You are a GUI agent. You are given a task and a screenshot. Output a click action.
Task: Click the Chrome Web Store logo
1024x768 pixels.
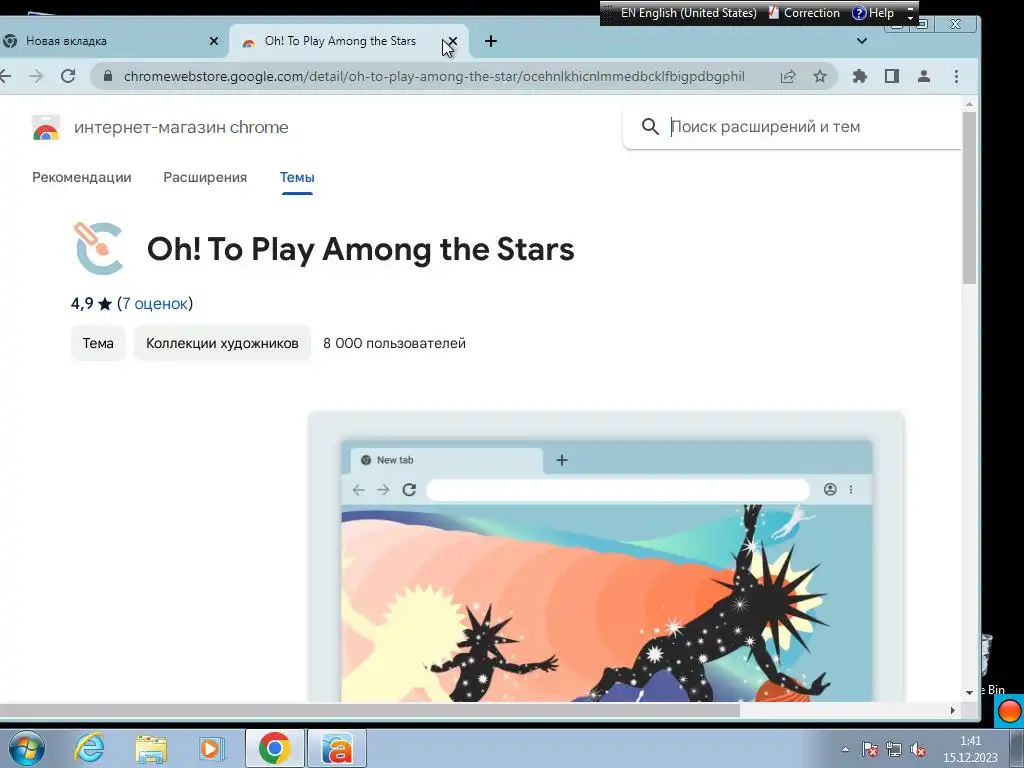(x=46, y=127)
